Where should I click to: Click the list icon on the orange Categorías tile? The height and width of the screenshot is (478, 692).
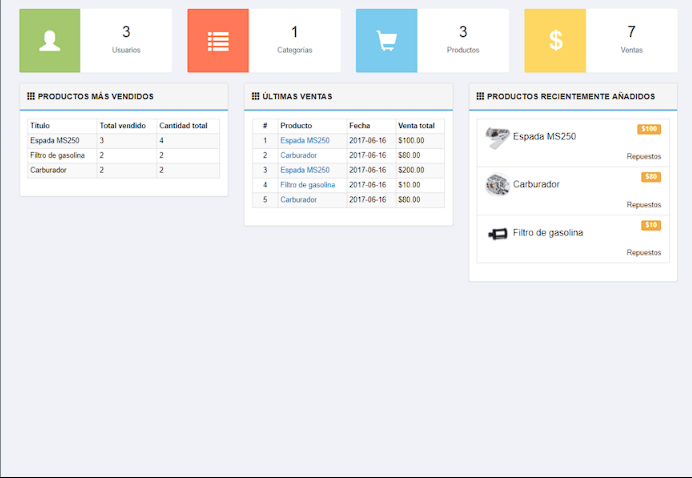pyautogui.click(x=218, y=41)
